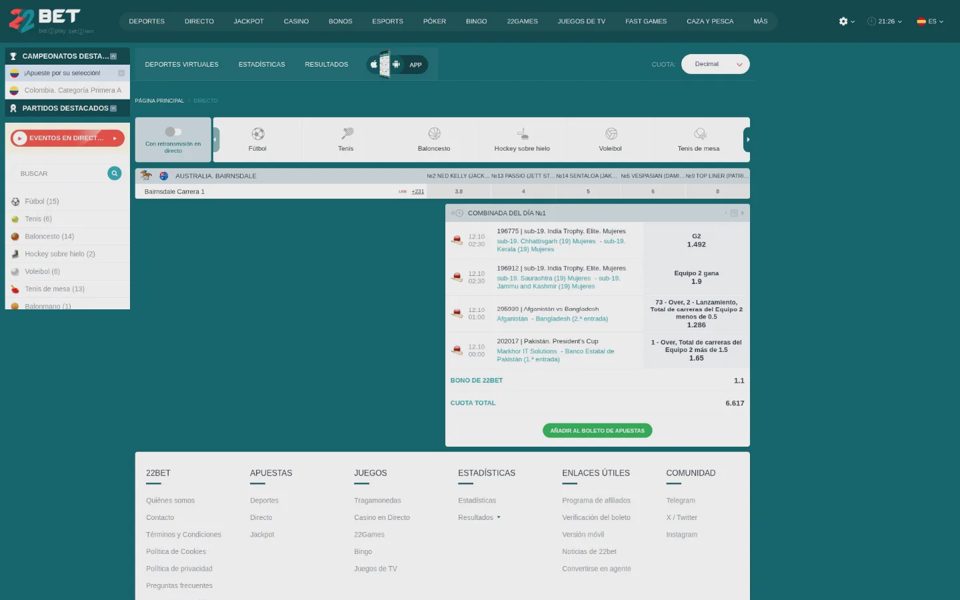
Task: Collapse Partidos Destacados section
Action: pos(113,108)
